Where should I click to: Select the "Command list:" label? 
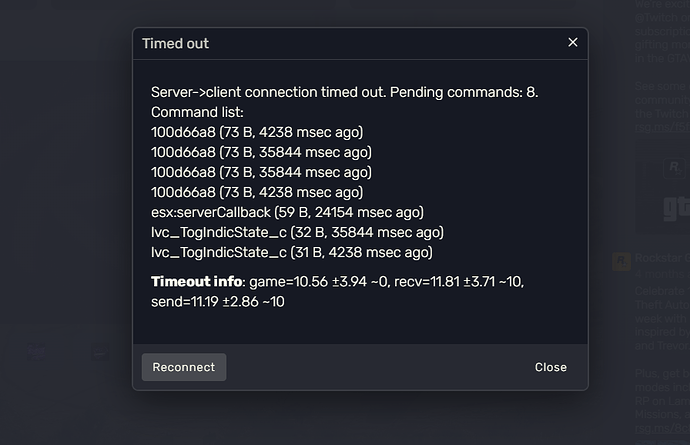pos(197,112)
